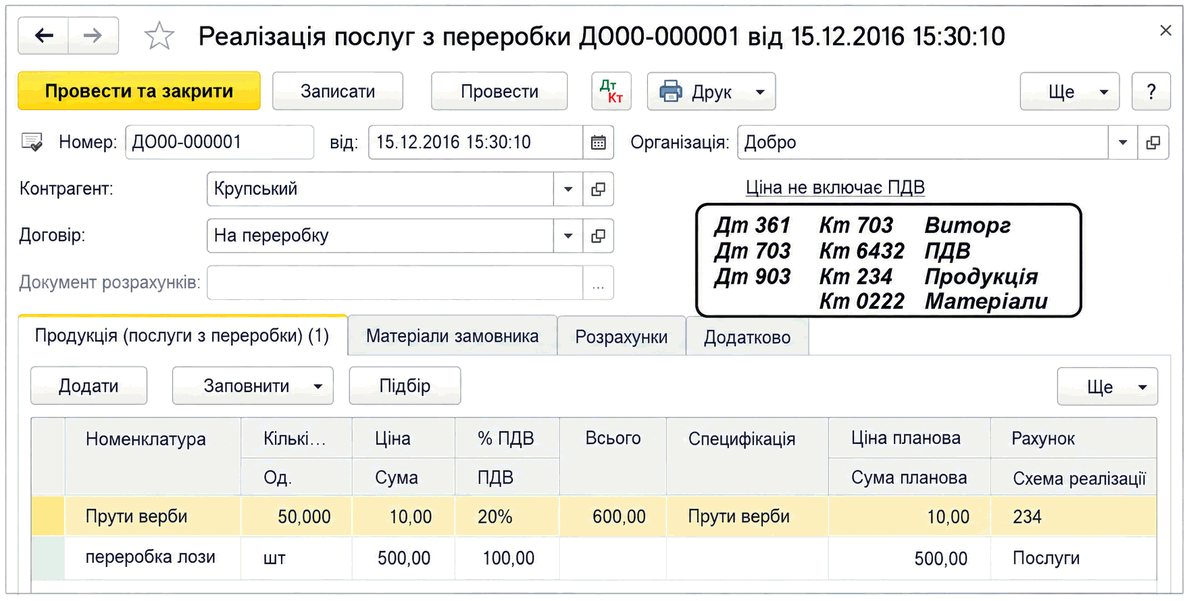Viewport: 1189px width, 601px height.
Task: Click Провести та закрити button
Action: [x=139, y=92]
